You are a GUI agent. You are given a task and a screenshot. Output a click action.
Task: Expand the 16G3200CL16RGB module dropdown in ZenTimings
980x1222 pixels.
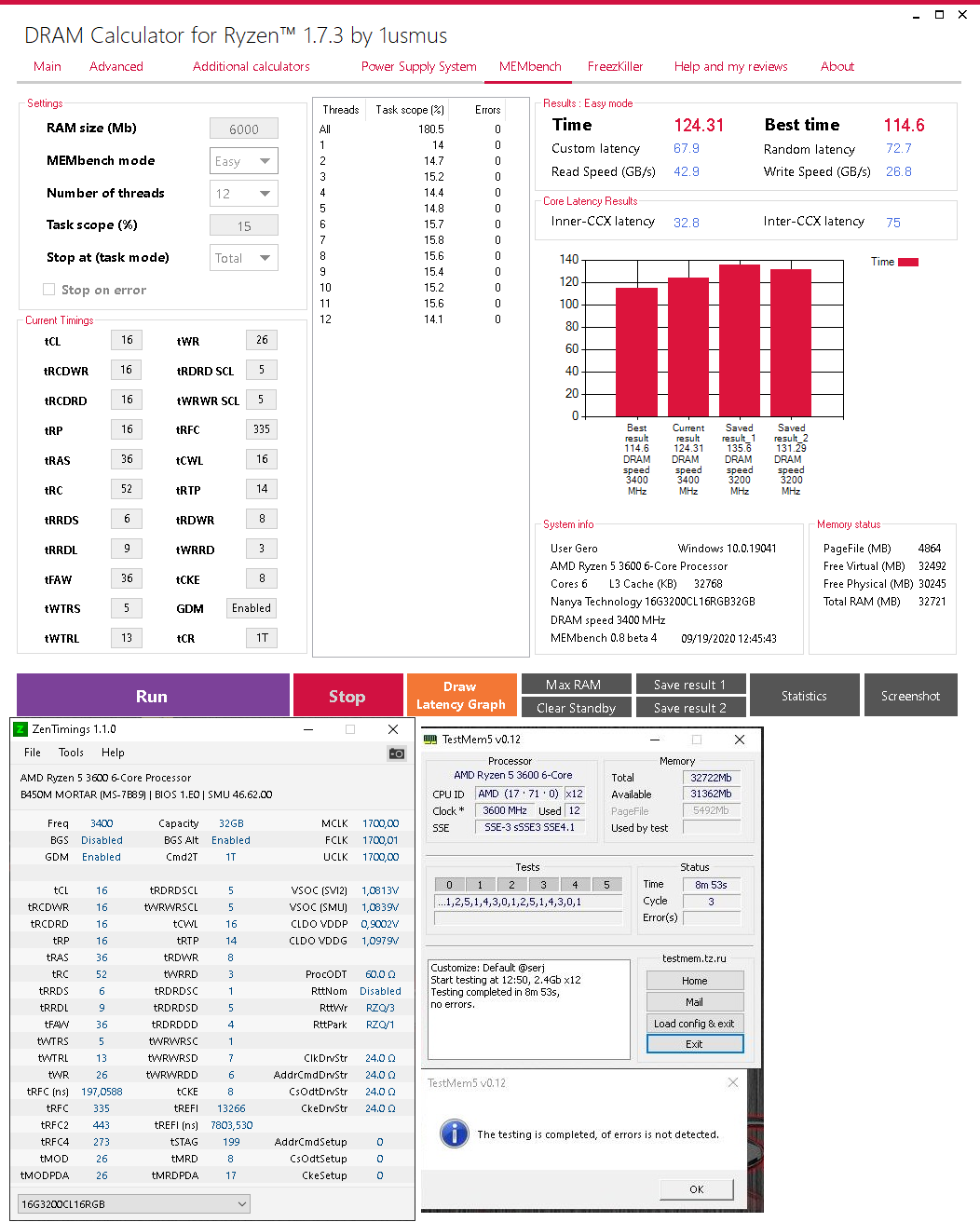[134, 1204]
